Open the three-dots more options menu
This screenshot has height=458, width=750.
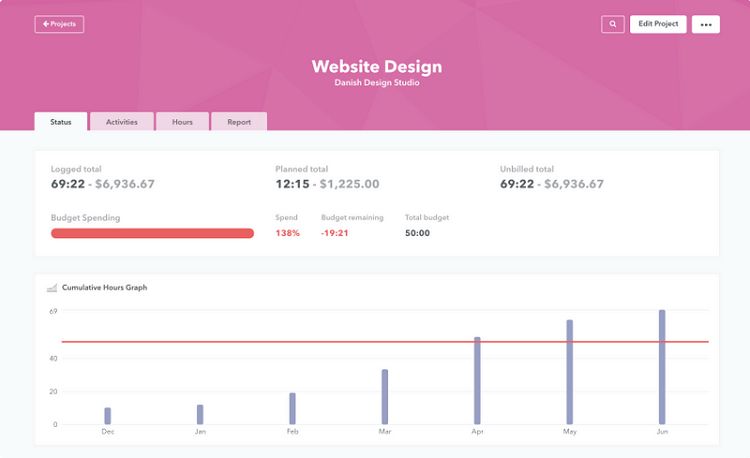pos(706,24)
